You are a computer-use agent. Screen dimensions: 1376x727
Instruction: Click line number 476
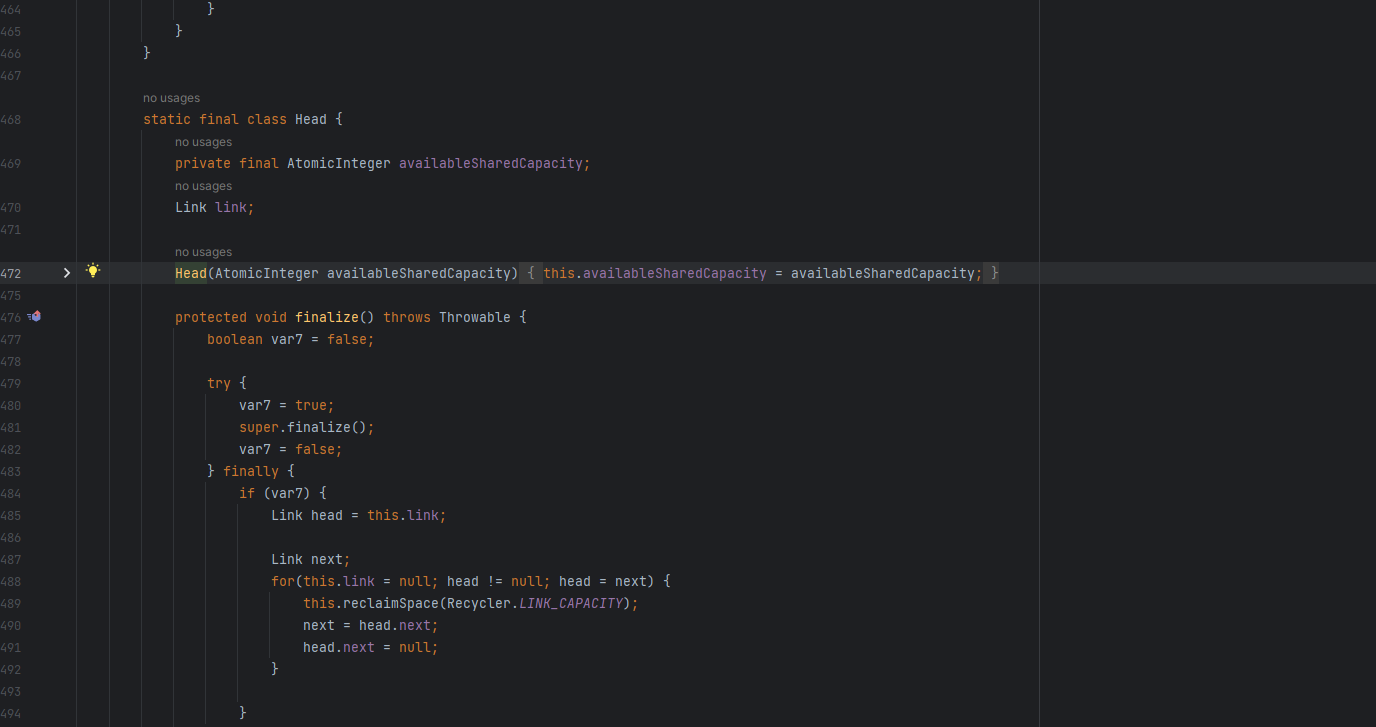point(11,317)
